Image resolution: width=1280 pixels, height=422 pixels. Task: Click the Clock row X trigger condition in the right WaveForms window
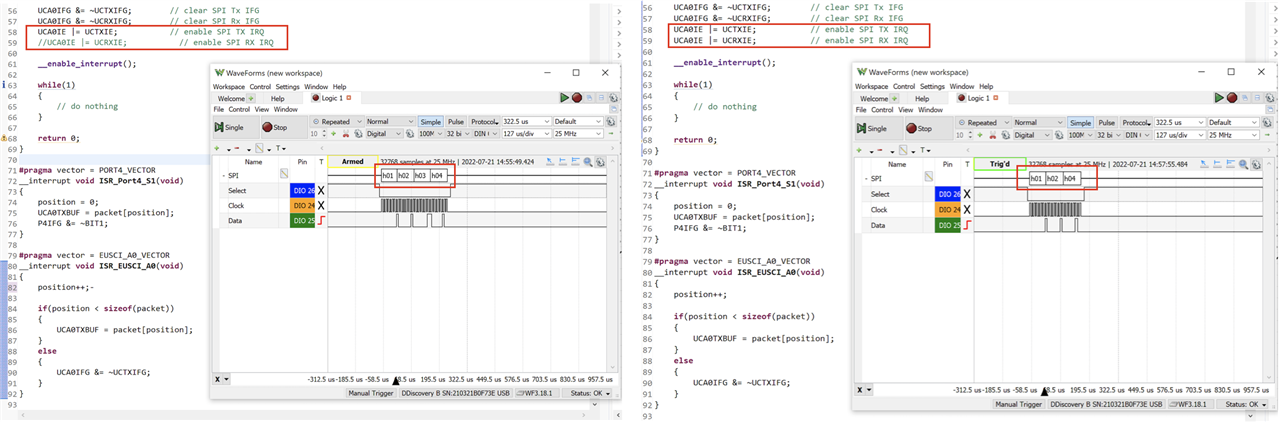pyautogui.click(x=966, y=210)
